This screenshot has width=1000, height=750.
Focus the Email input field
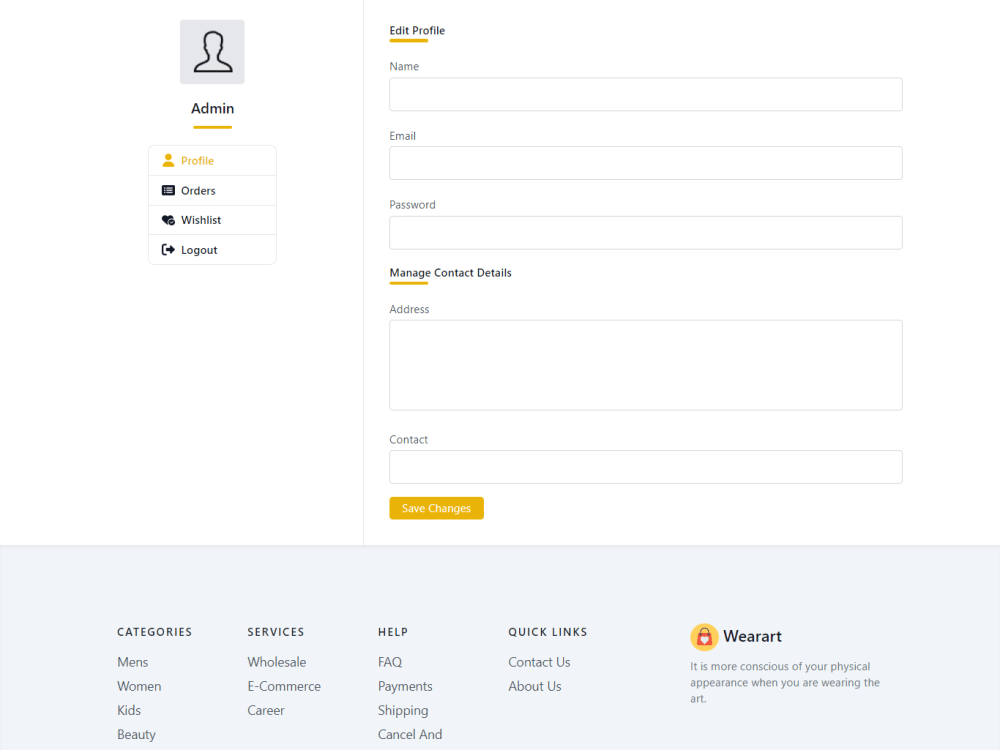645,163
